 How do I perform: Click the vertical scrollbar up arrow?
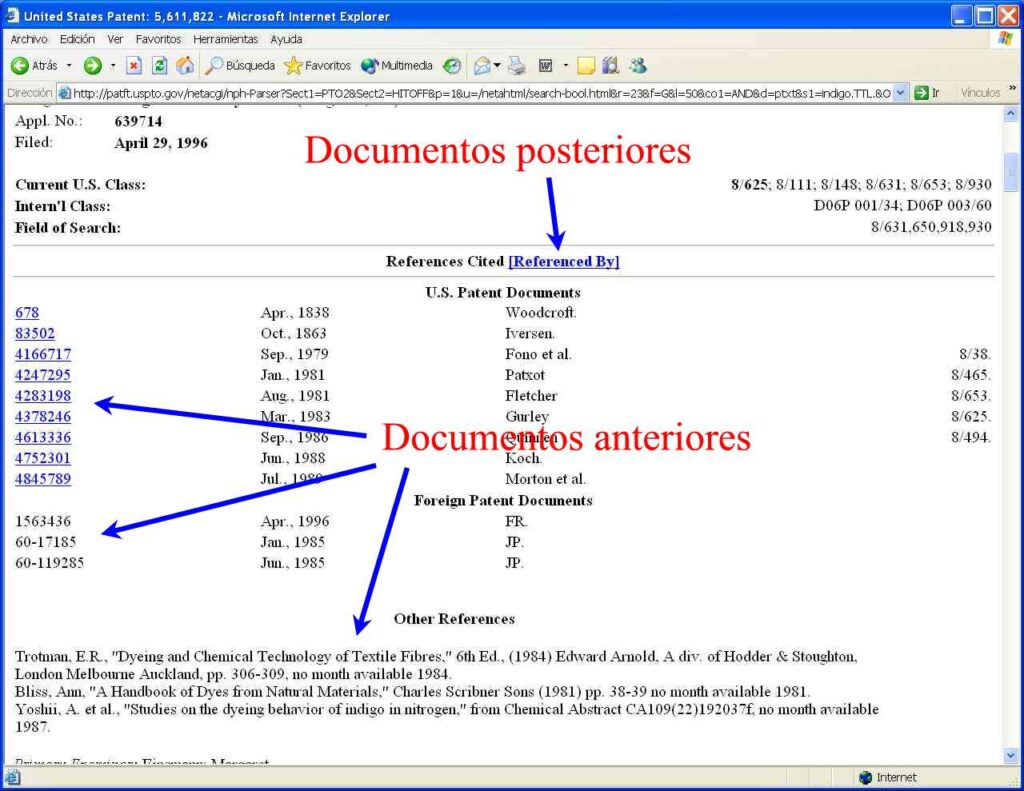click(x=1010, y=114)
